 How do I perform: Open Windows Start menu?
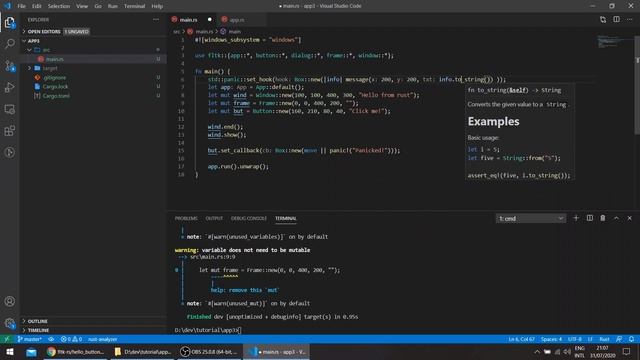click(10, 352)
